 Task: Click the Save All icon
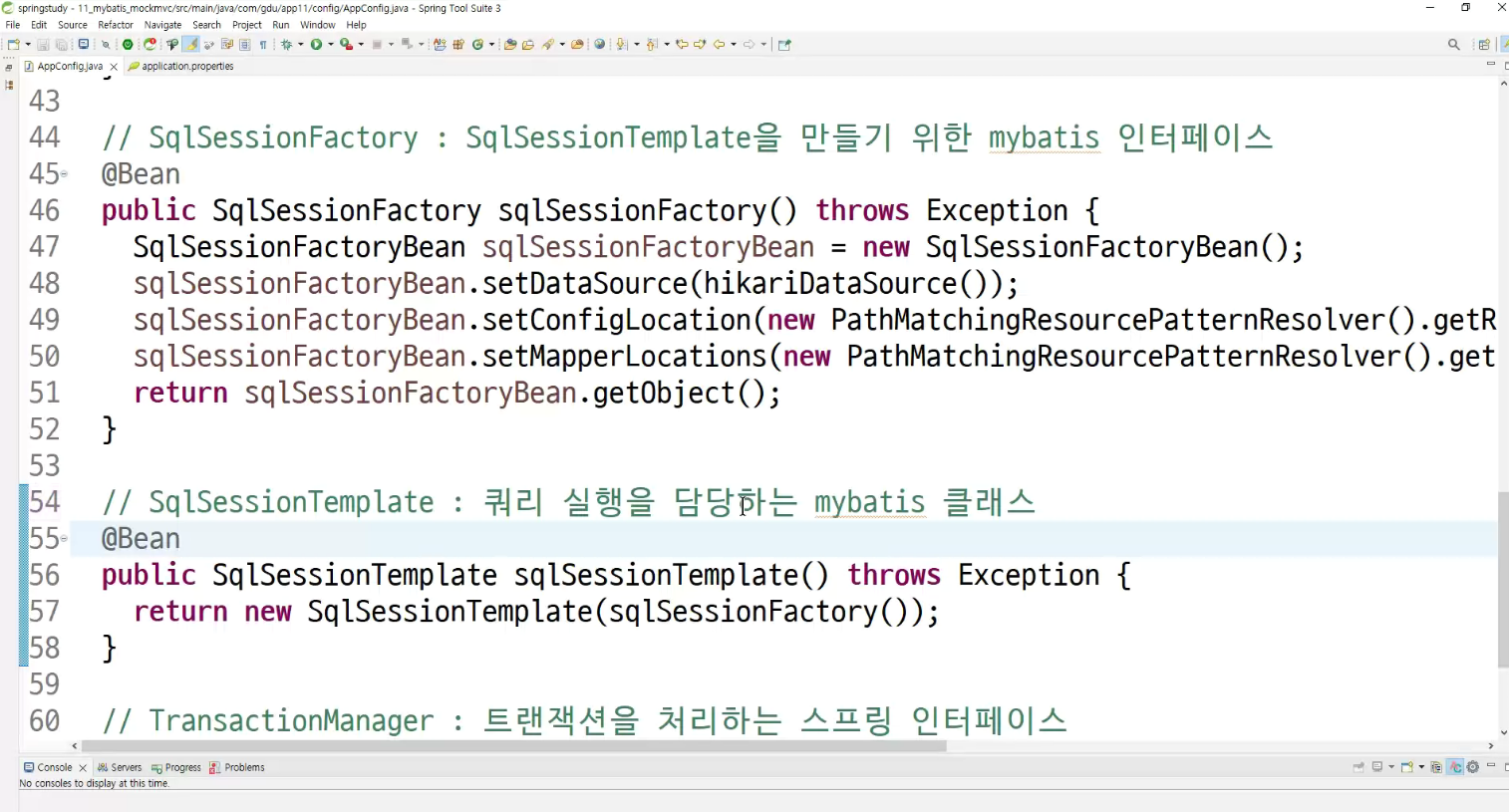click(x=61, y=44)
